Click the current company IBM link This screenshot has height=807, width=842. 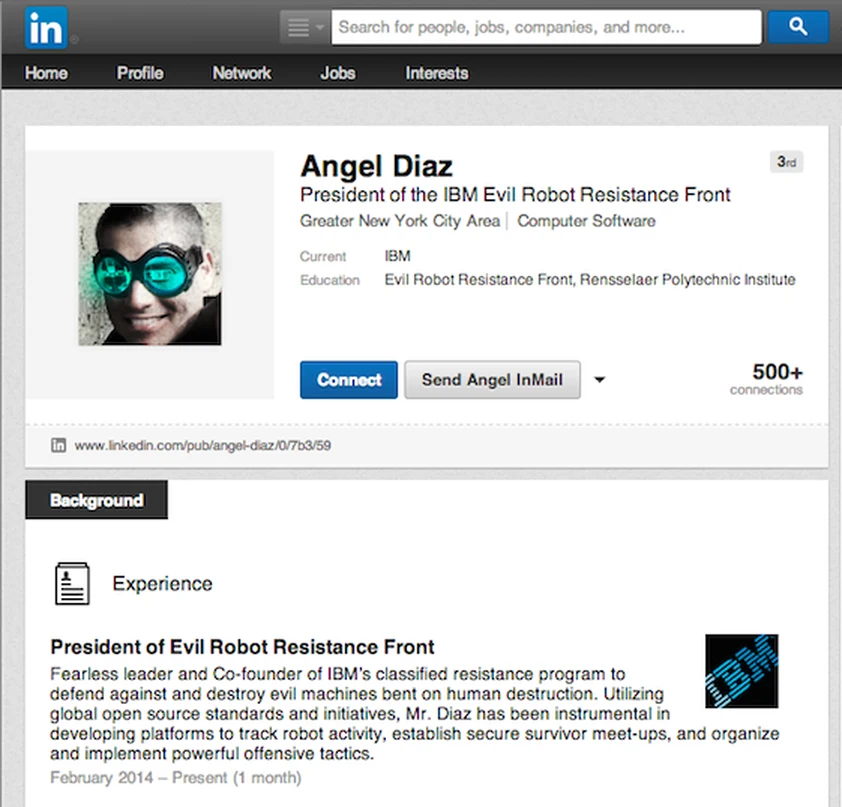click(397, 256)
